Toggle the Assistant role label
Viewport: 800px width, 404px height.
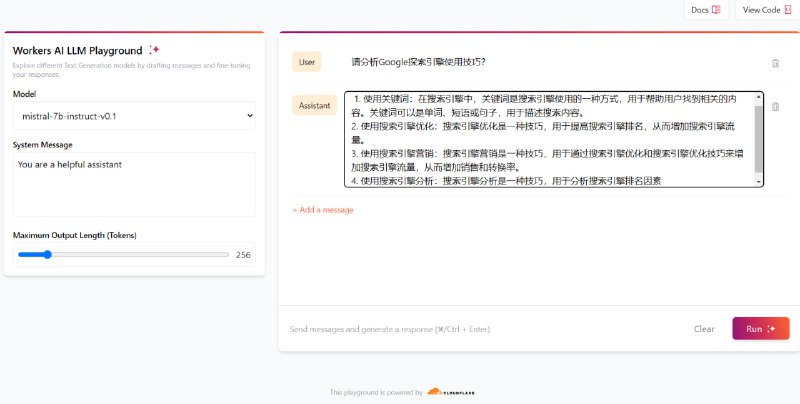click(314, 105)
